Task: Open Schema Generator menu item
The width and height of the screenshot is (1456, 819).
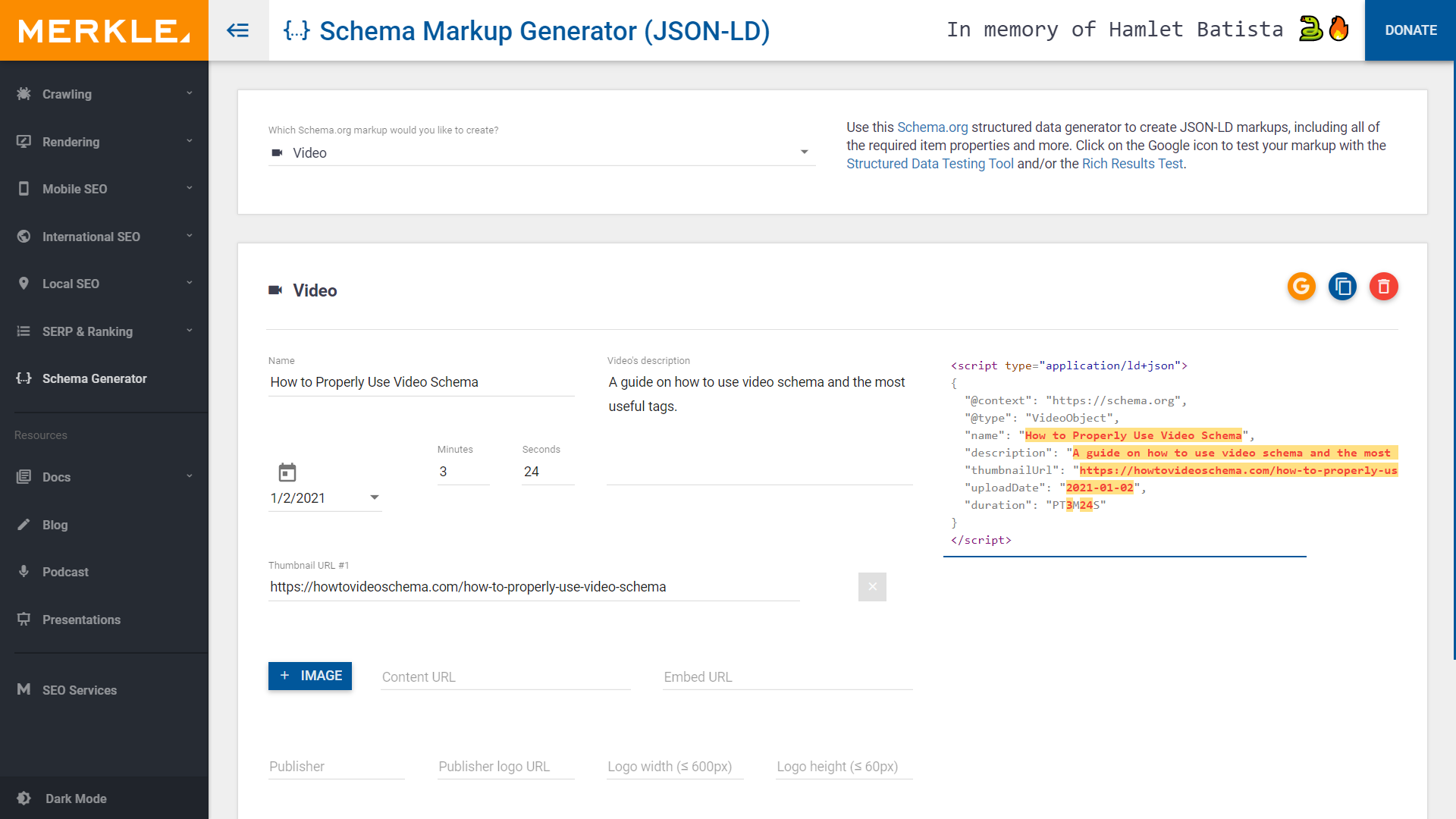Action: (x=94, y=378)
